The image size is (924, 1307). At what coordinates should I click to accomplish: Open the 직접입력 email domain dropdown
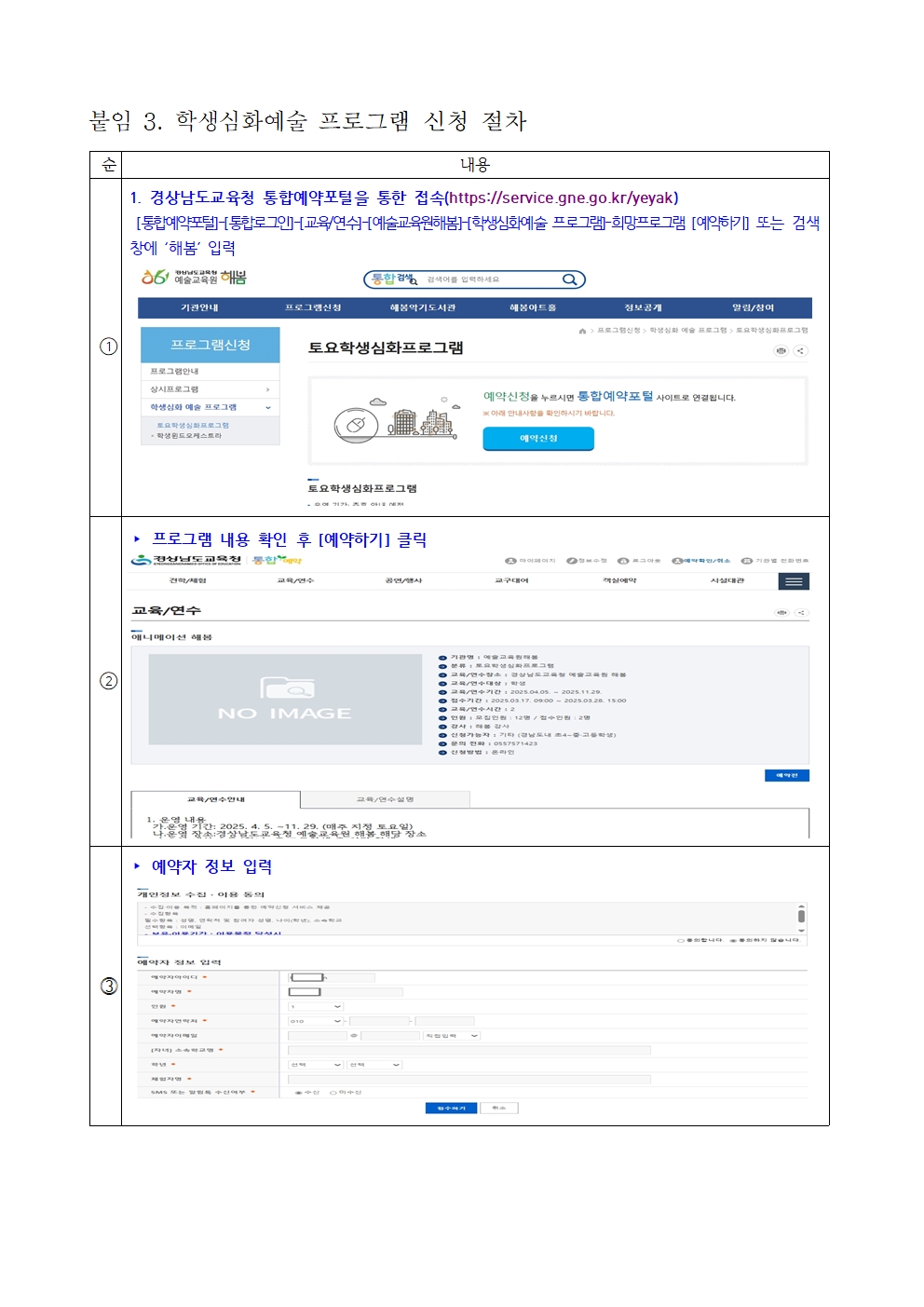[452, 1036]
